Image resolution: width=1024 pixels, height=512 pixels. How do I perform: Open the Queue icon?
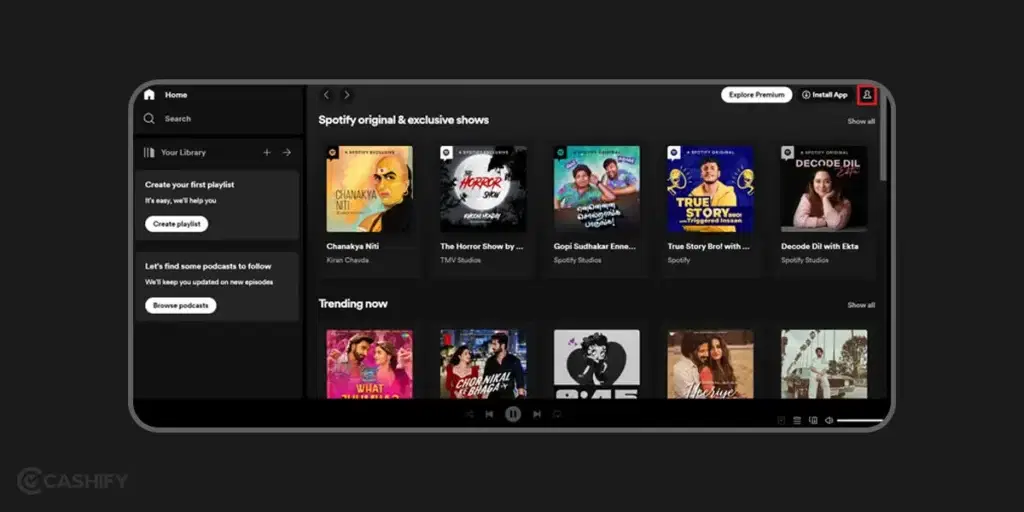tap(797, 421)
